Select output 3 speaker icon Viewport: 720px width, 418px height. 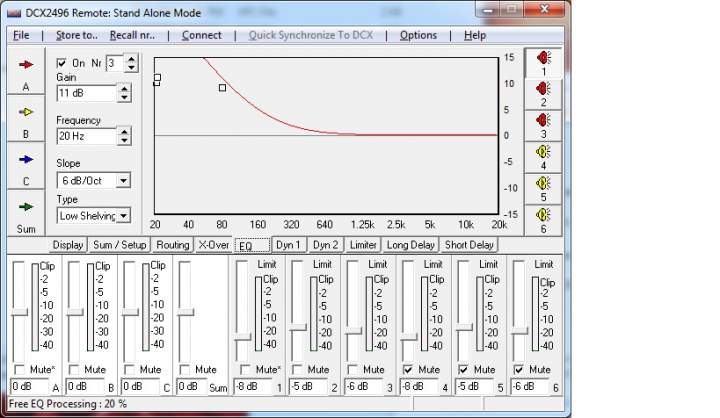[x=544, y=120]
